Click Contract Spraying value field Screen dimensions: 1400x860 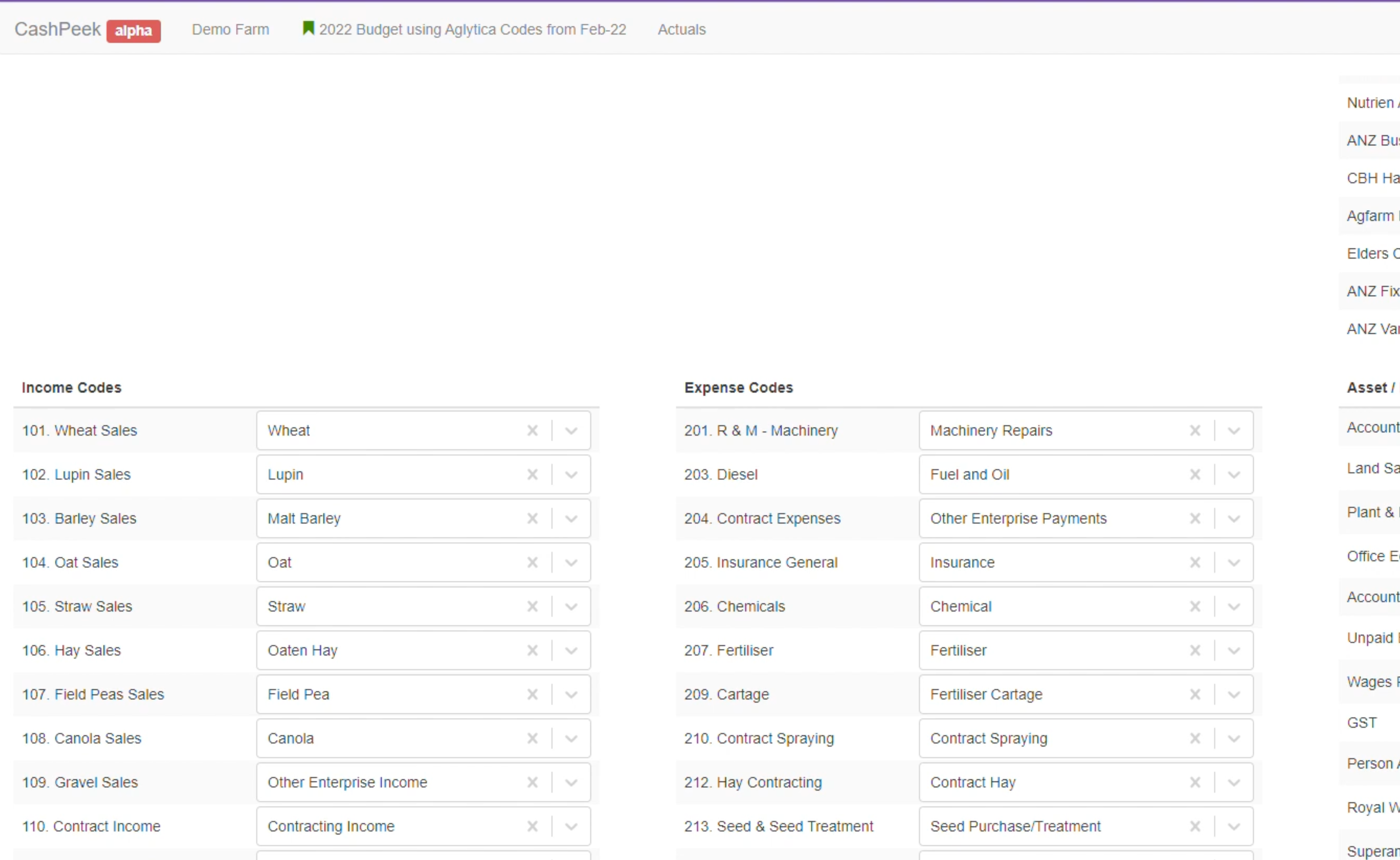(1086, 738)
